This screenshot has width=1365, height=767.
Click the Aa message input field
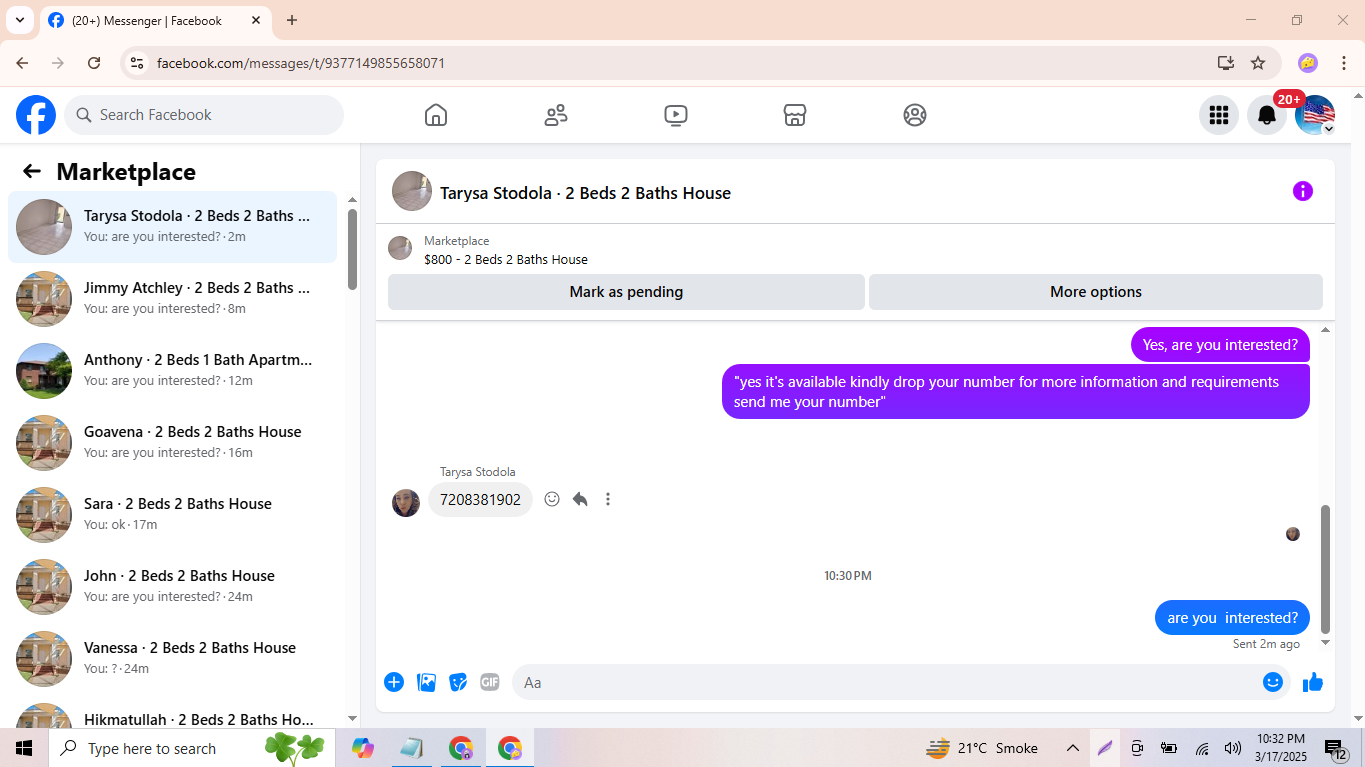(x=885, y=682)
